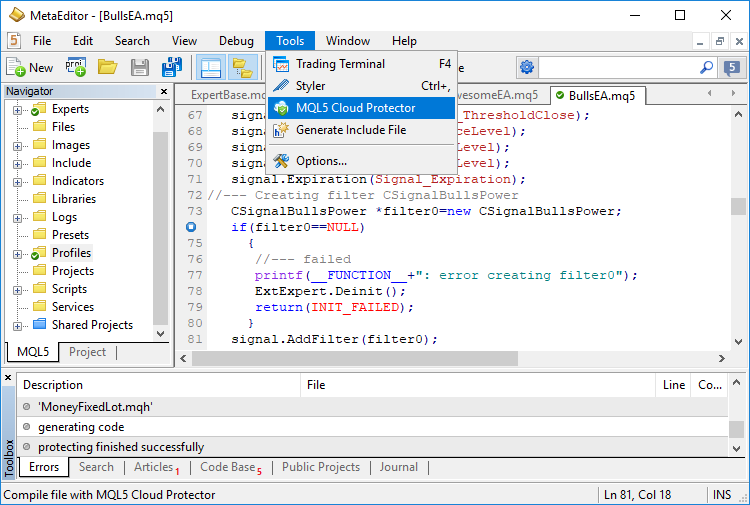This screenshot has height=505, width=750.
Task: Expand the Shared Projects tree node
Action: (x=17, y=327)
